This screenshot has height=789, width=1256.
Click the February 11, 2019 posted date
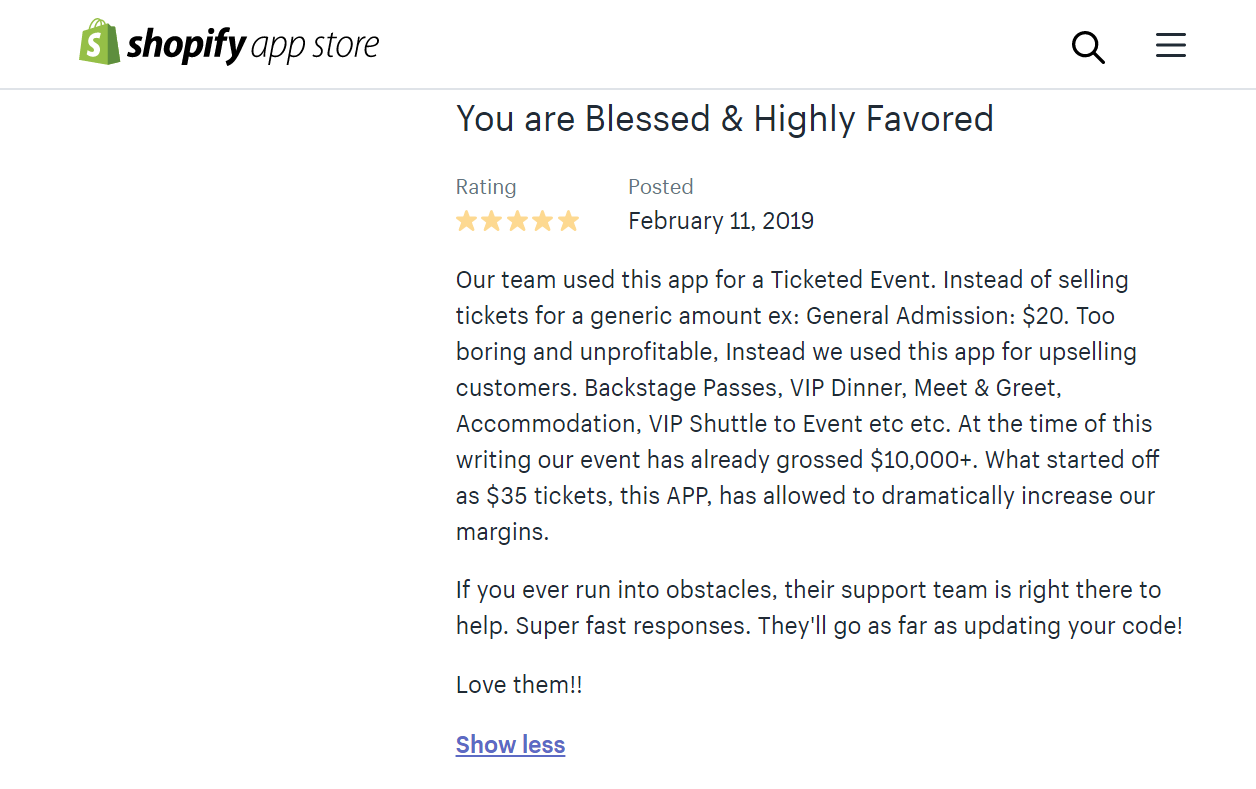720,221
